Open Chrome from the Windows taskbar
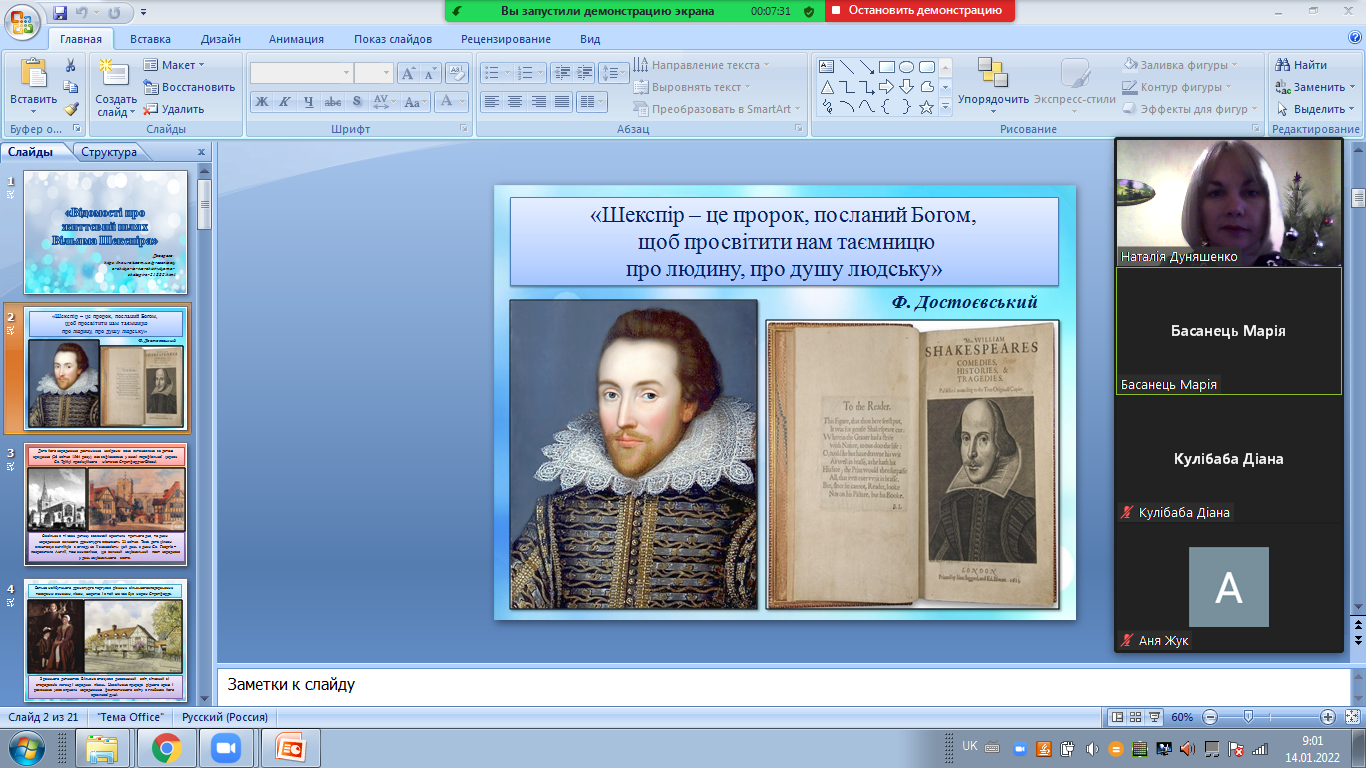 [x=166, y=748]
